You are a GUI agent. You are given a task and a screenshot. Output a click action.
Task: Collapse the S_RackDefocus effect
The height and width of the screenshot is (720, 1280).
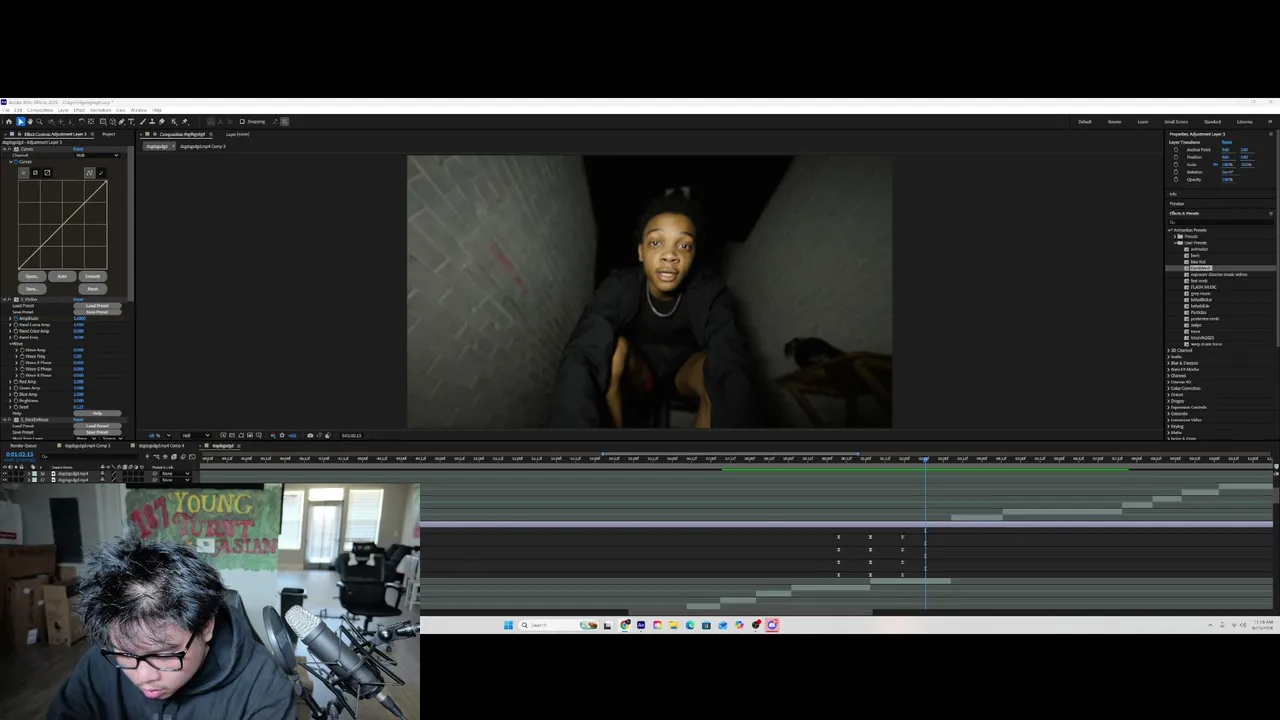[5, 420]
